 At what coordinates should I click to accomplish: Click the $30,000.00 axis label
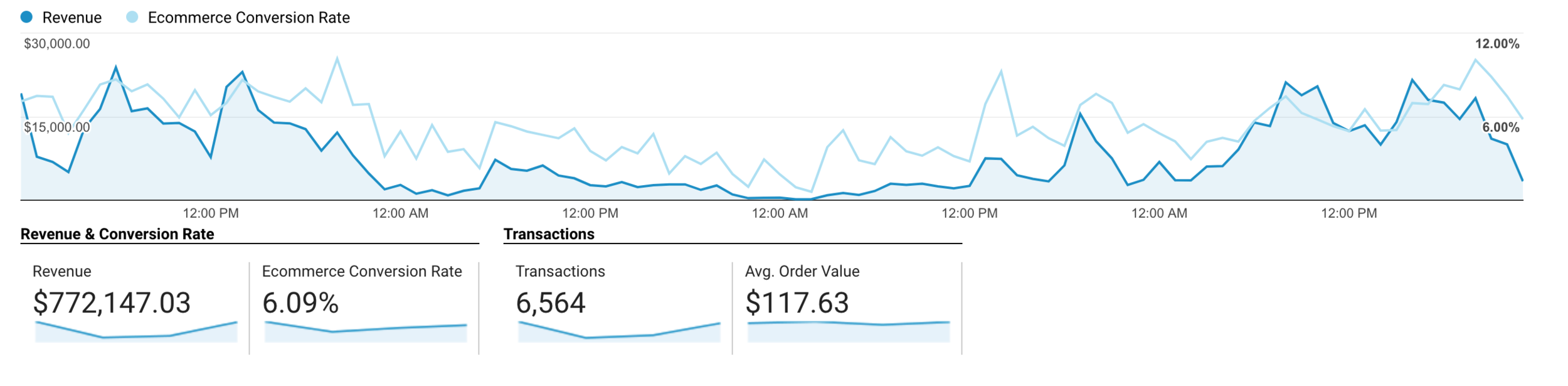tap(57, 44)
